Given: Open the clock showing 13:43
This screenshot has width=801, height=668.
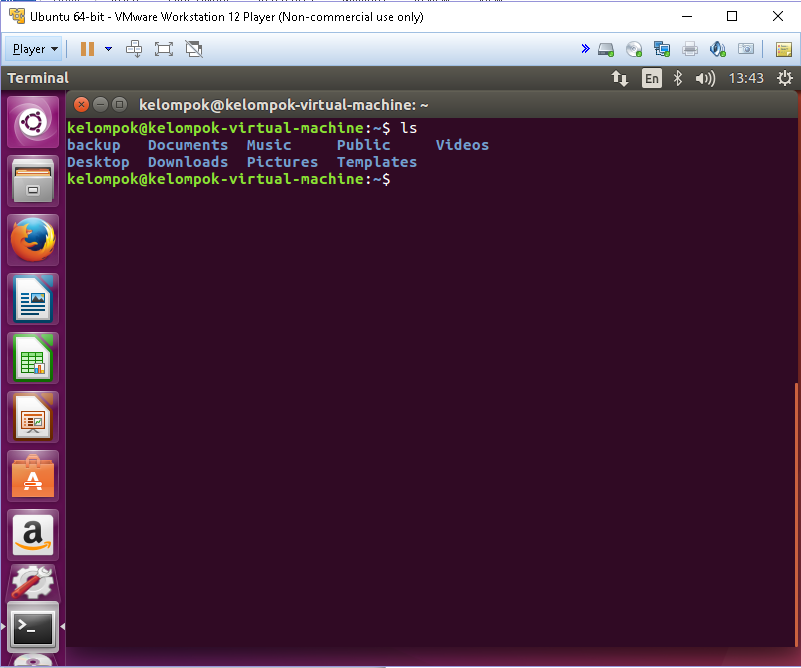Looking at the screenshot, I should [x=746, y=78].
